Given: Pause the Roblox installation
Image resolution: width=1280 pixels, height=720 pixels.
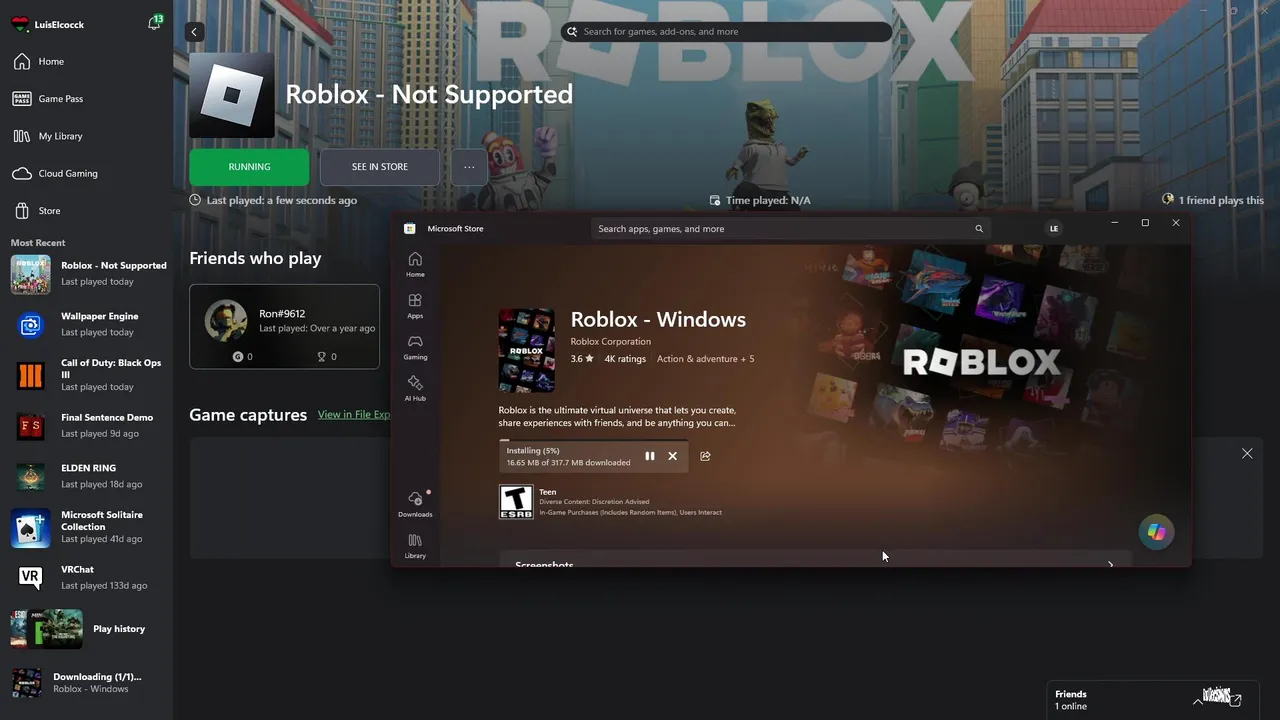Looking at the screenshot, I should pos(650,456).
